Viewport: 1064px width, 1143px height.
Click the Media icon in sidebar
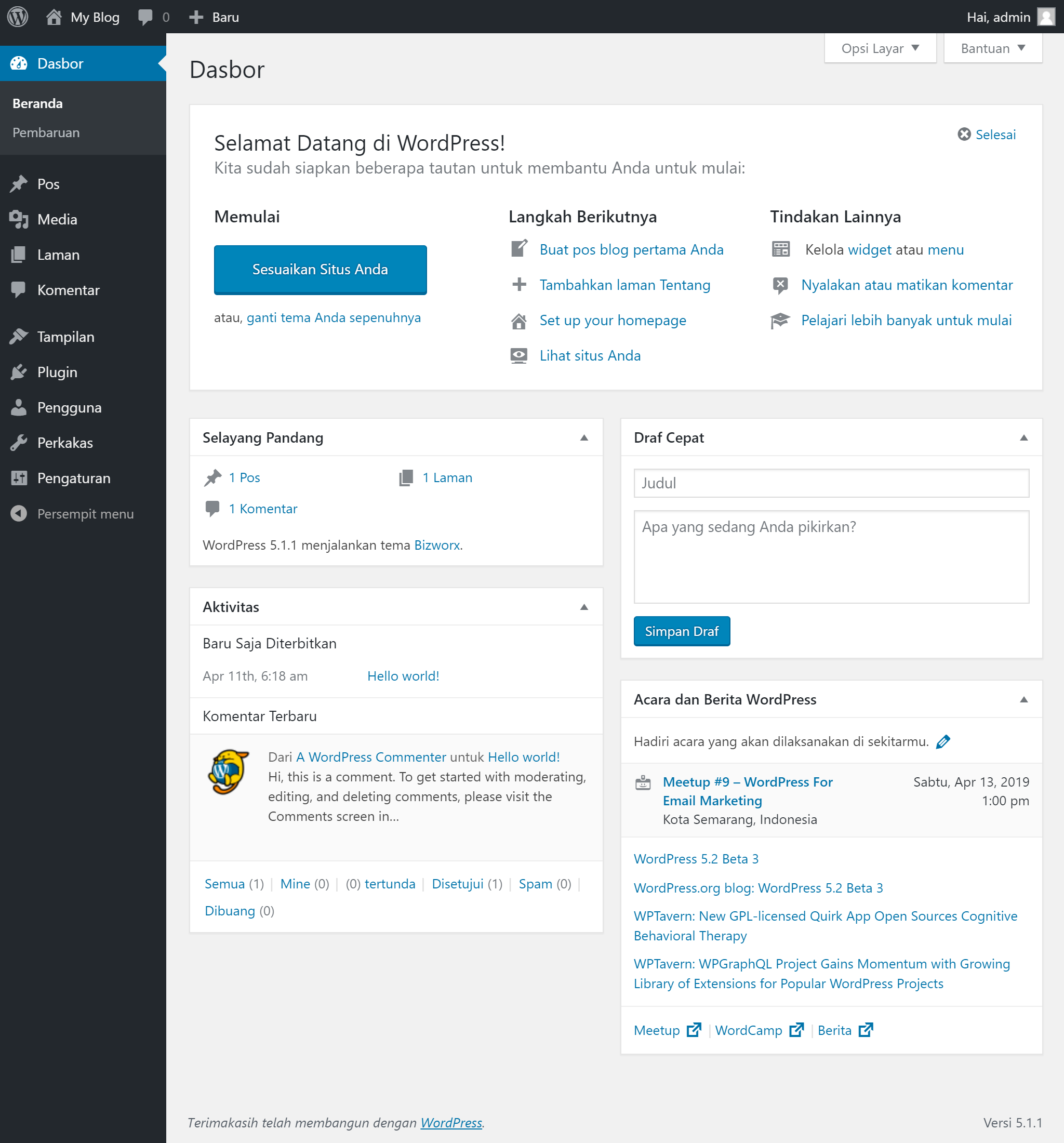point(19,219)
